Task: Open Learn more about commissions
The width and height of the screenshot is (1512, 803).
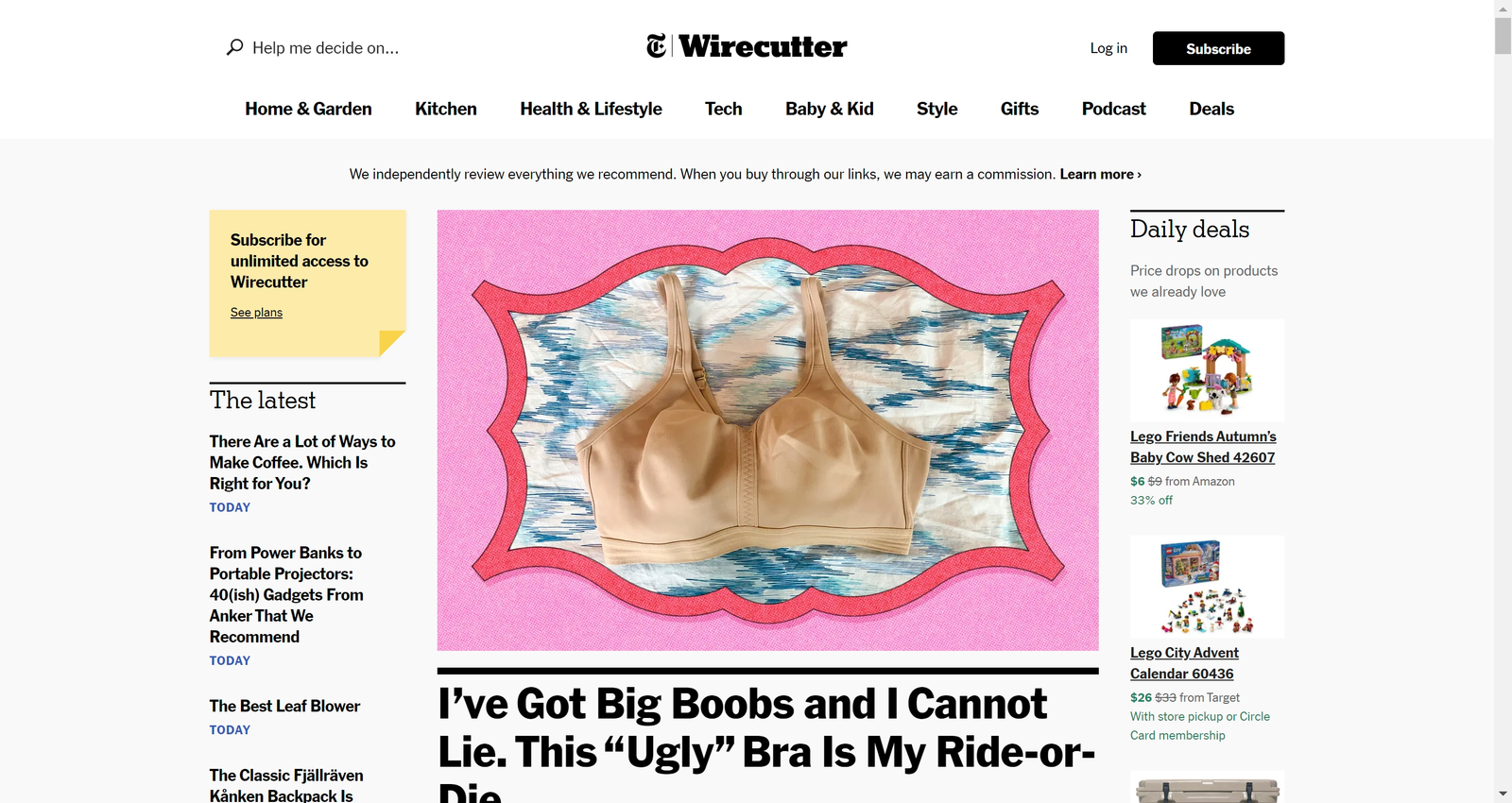Action: click(1100, 174)
